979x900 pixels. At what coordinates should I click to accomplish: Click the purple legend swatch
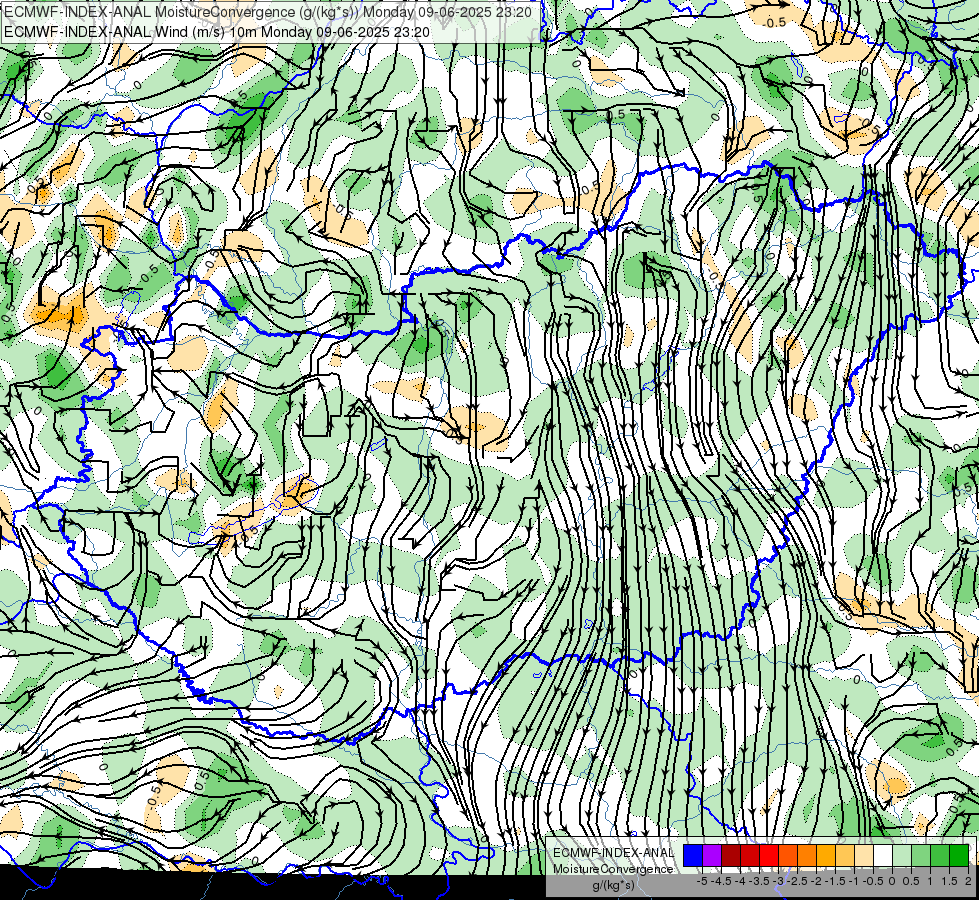[x=712, y=856]
